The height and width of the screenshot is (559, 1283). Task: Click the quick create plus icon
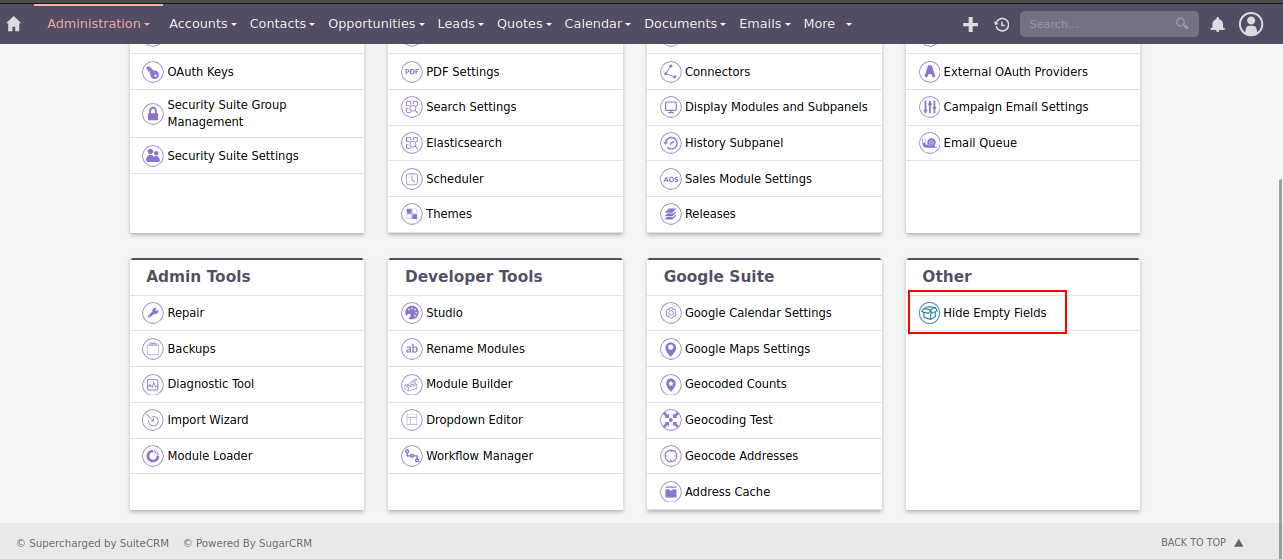click(969, 24)
